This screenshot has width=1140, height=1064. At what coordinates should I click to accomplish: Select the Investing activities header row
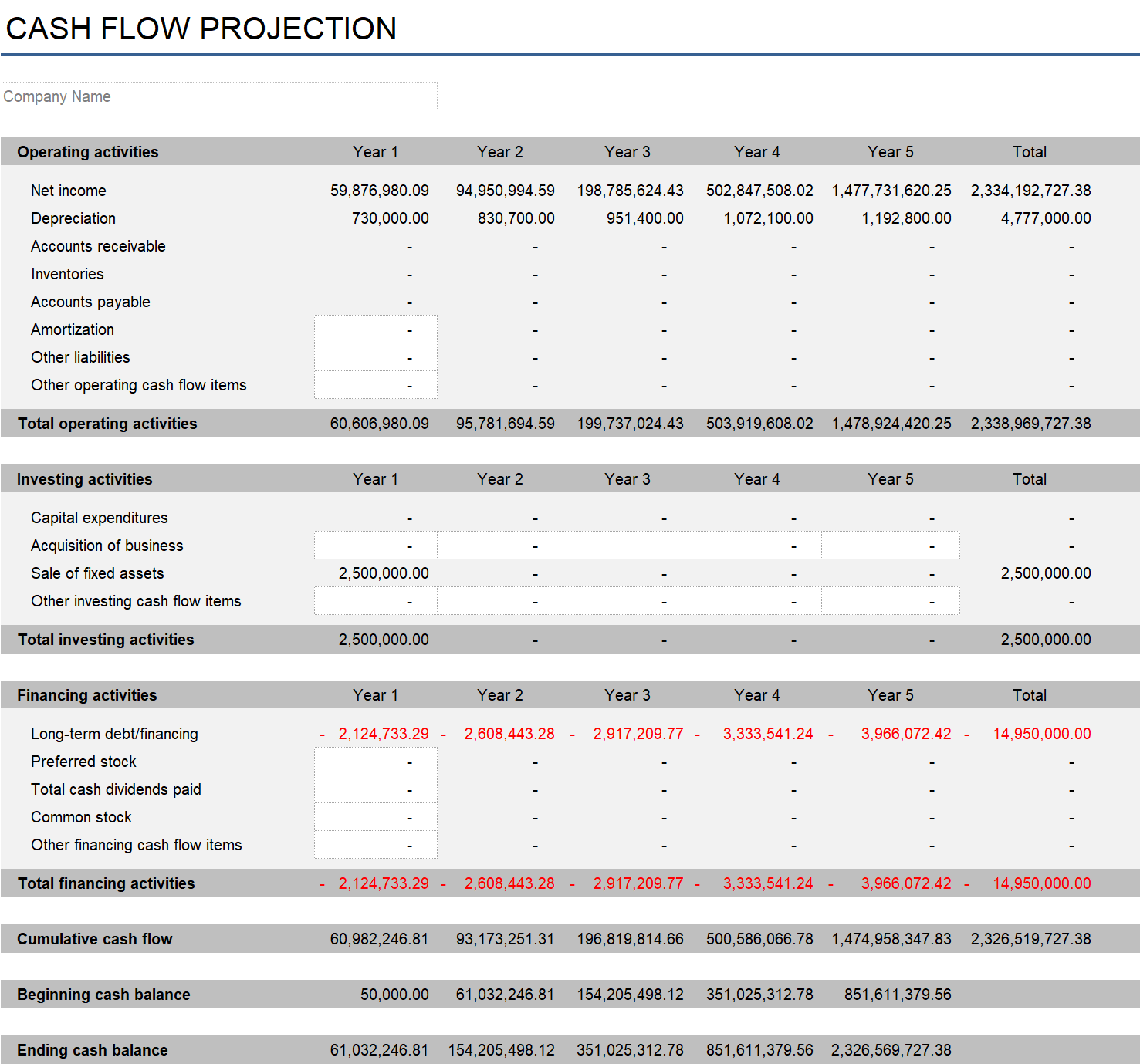[x=84, y=478]
